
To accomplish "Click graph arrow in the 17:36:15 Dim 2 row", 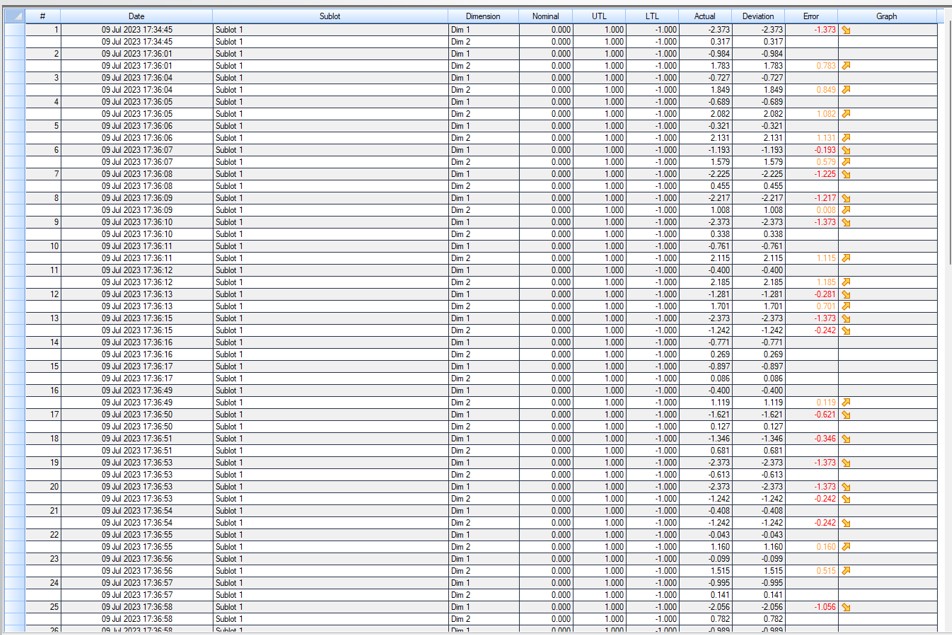I will (x=846, y=330).
